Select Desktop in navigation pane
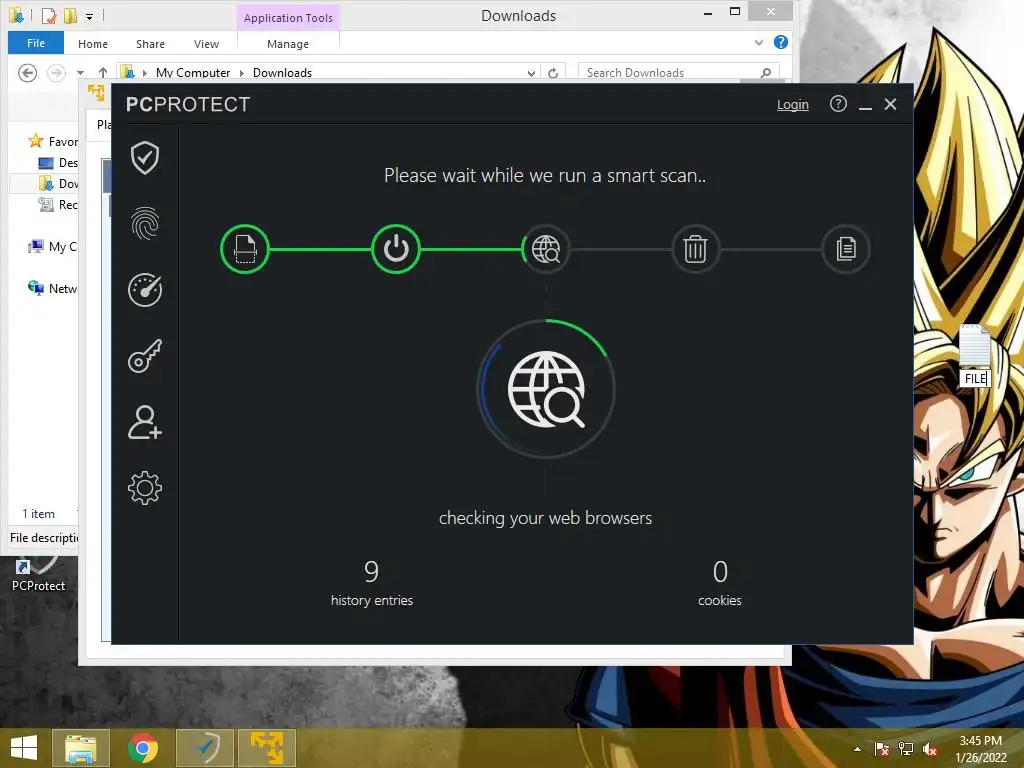 tap(57, 163)
